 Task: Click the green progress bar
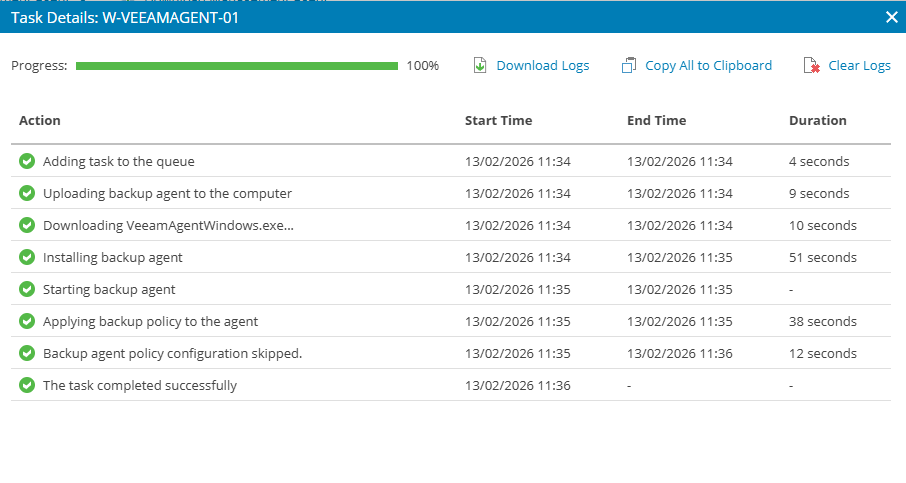click(x=237, y=66)
